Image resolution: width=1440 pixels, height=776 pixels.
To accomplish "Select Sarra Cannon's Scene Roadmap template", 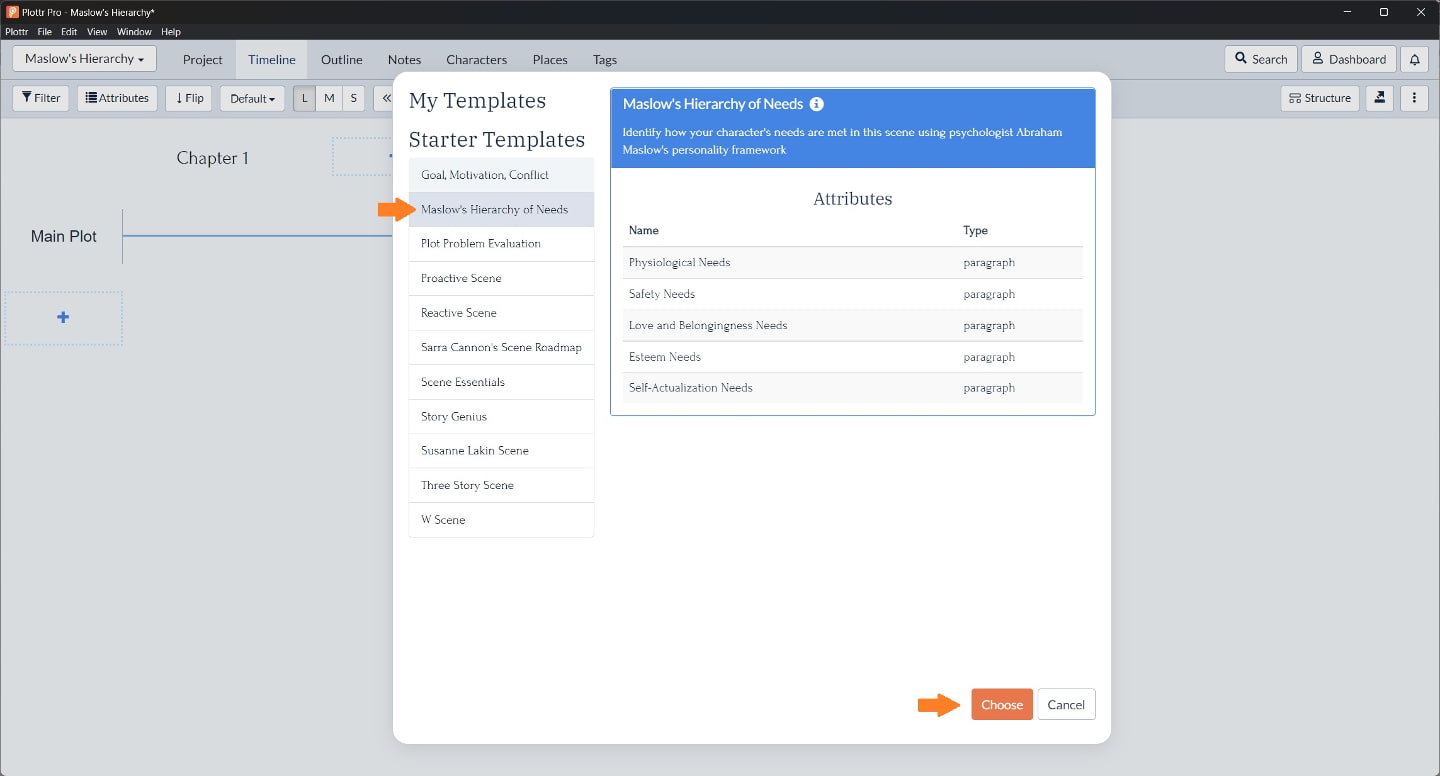I will pyautogui.click(x=501, y=347).
